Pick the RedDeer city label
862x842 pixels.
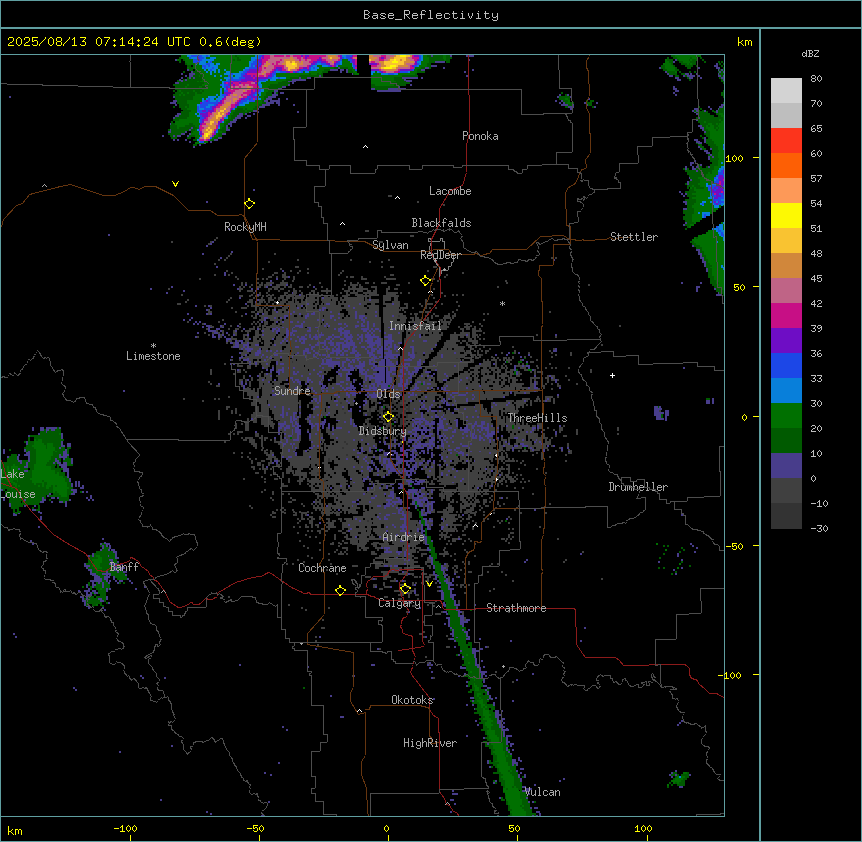(440, 255)
